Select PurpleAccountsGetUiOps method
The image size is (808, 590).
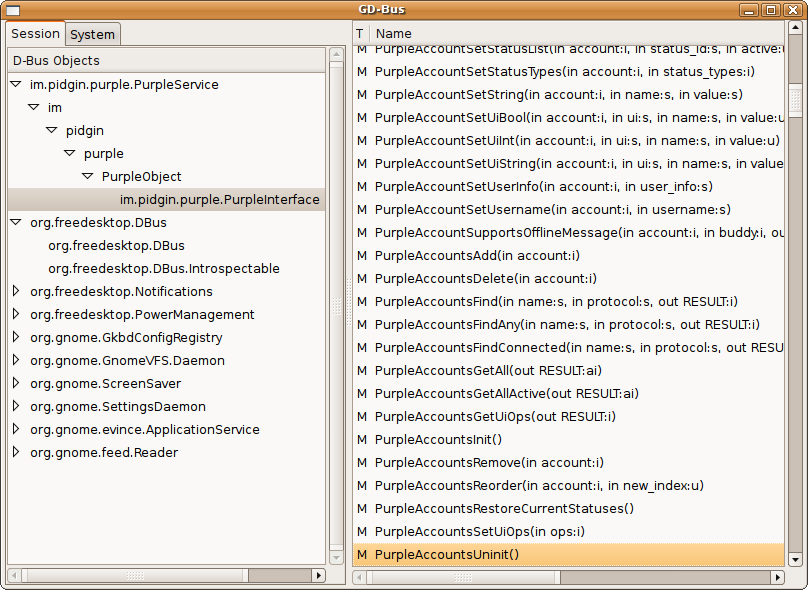pos(568,416)
